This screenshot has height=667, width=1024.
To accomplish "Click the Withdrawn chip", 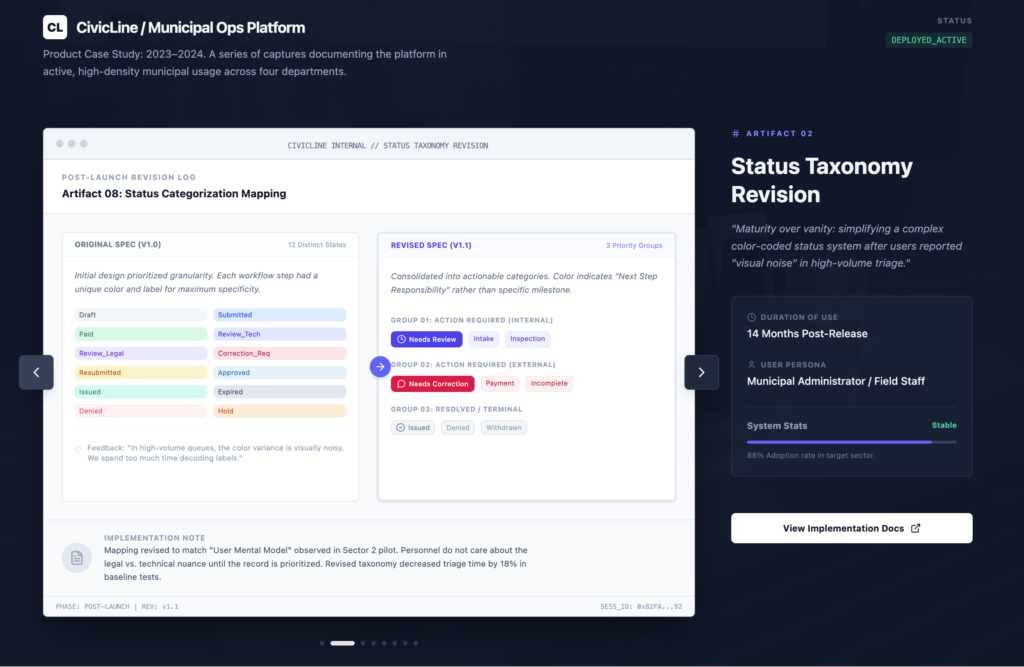I will tap(504, 427).
